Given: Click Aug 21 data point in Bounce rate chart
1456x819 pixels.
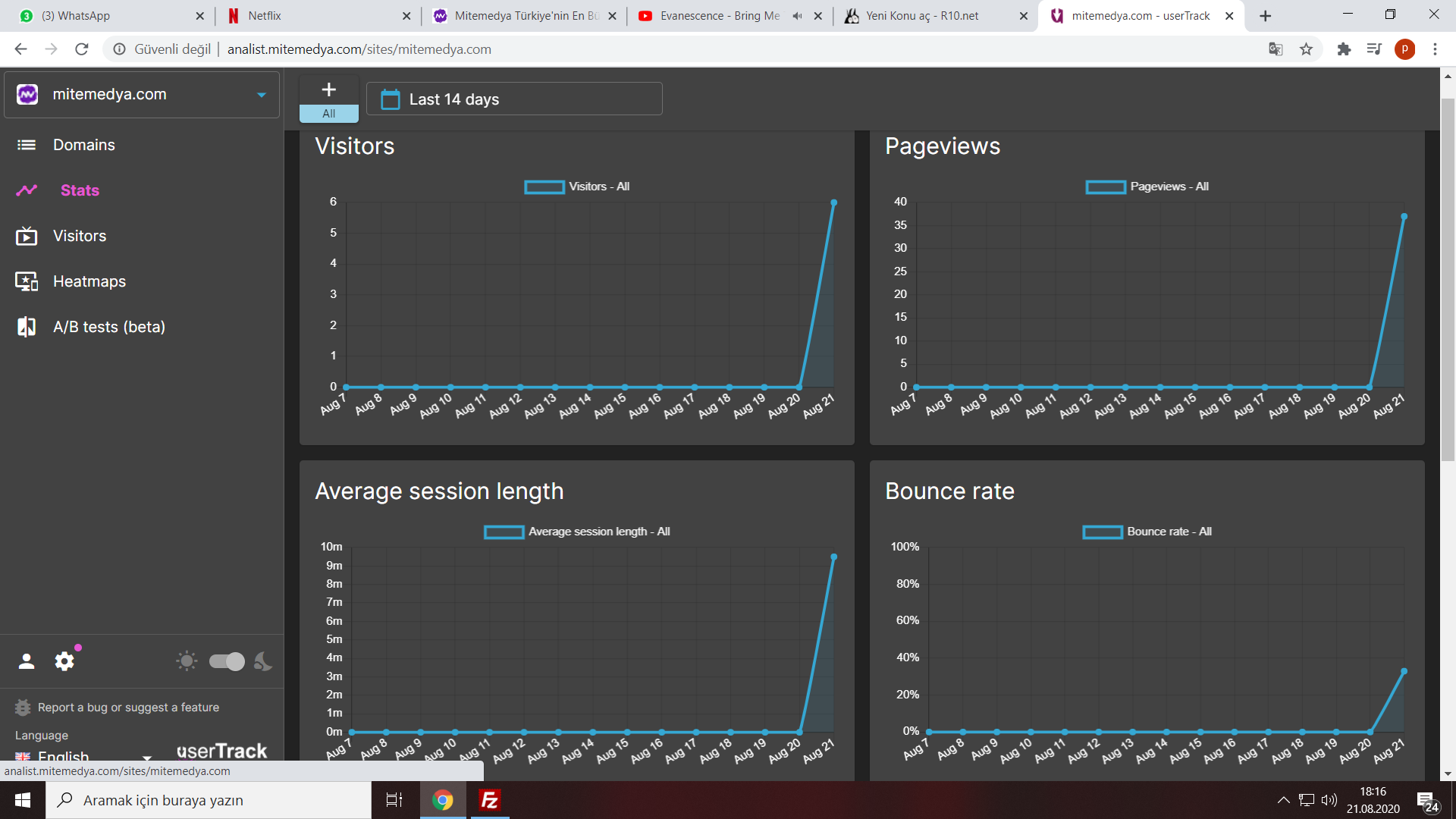Looking at the screenshot, I should pos(1404,671).
